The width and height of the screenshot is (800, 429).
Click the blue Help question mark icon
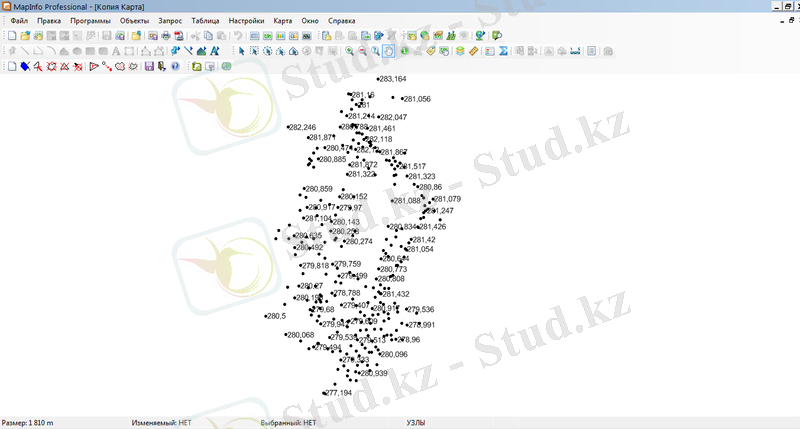[x=175, y=66]
